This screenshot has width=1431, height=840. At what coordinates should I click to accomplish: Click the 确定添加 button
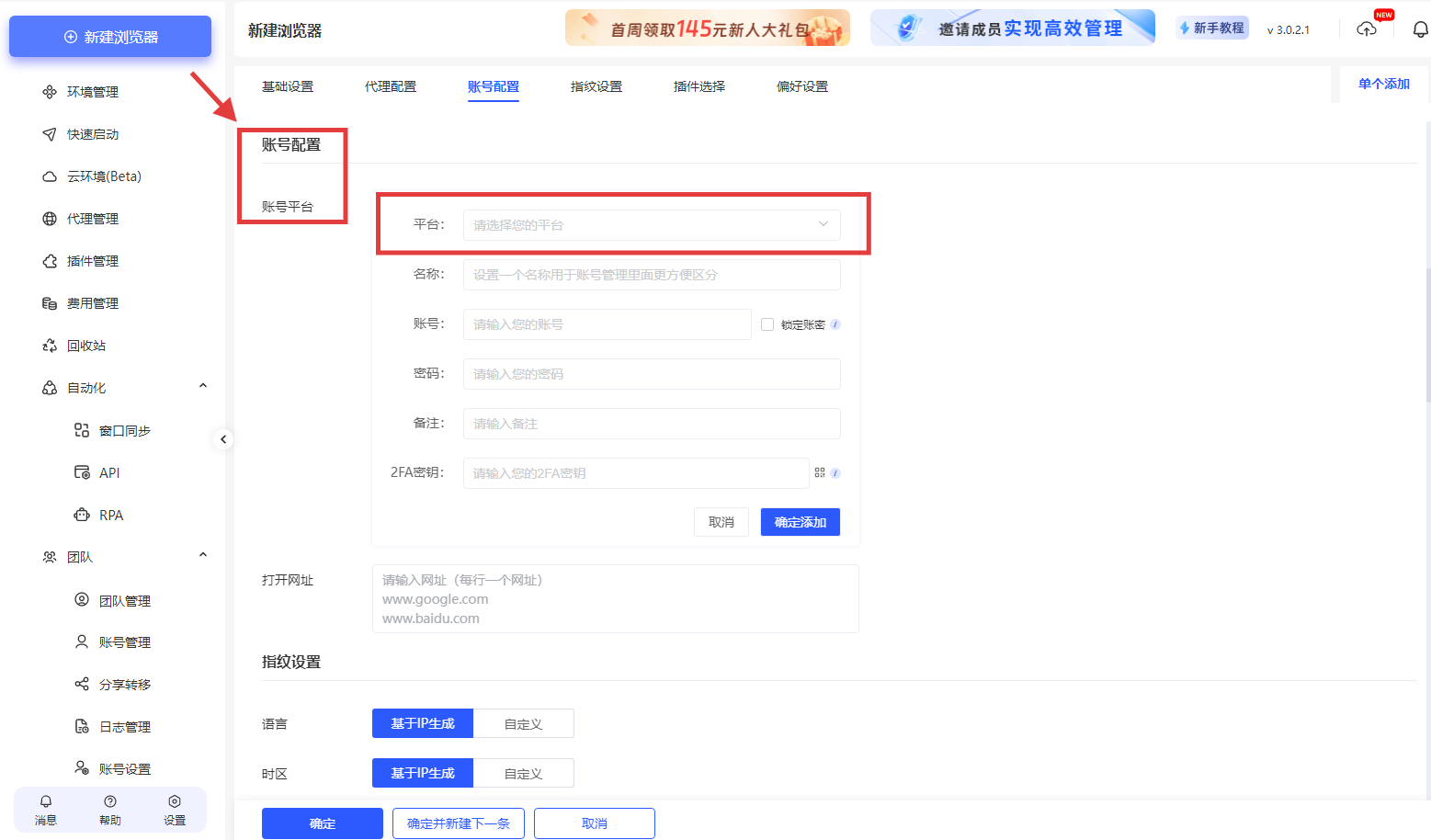tap(800, 521)
